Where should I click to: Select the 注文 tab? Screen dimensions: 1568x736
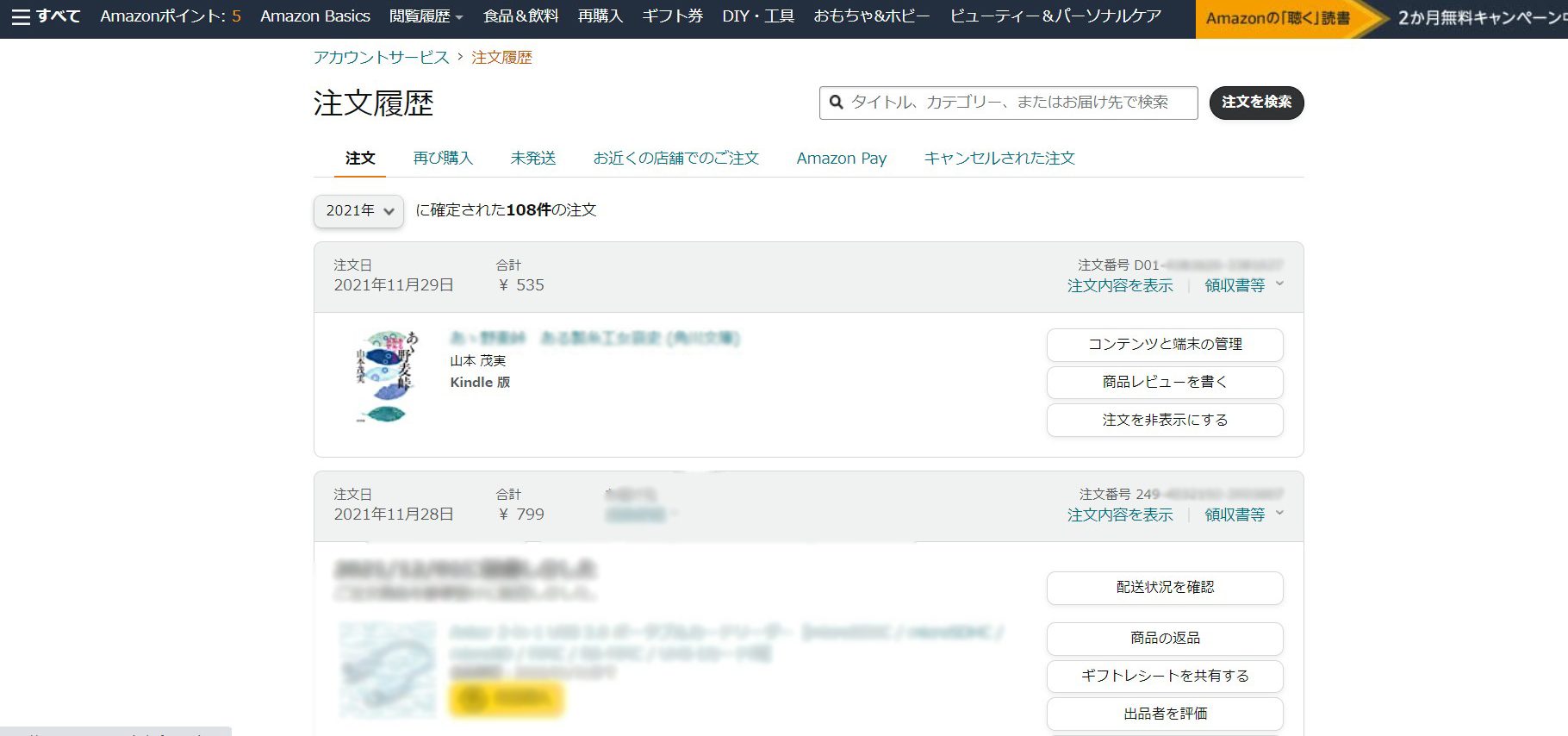(x=360, y=159)
